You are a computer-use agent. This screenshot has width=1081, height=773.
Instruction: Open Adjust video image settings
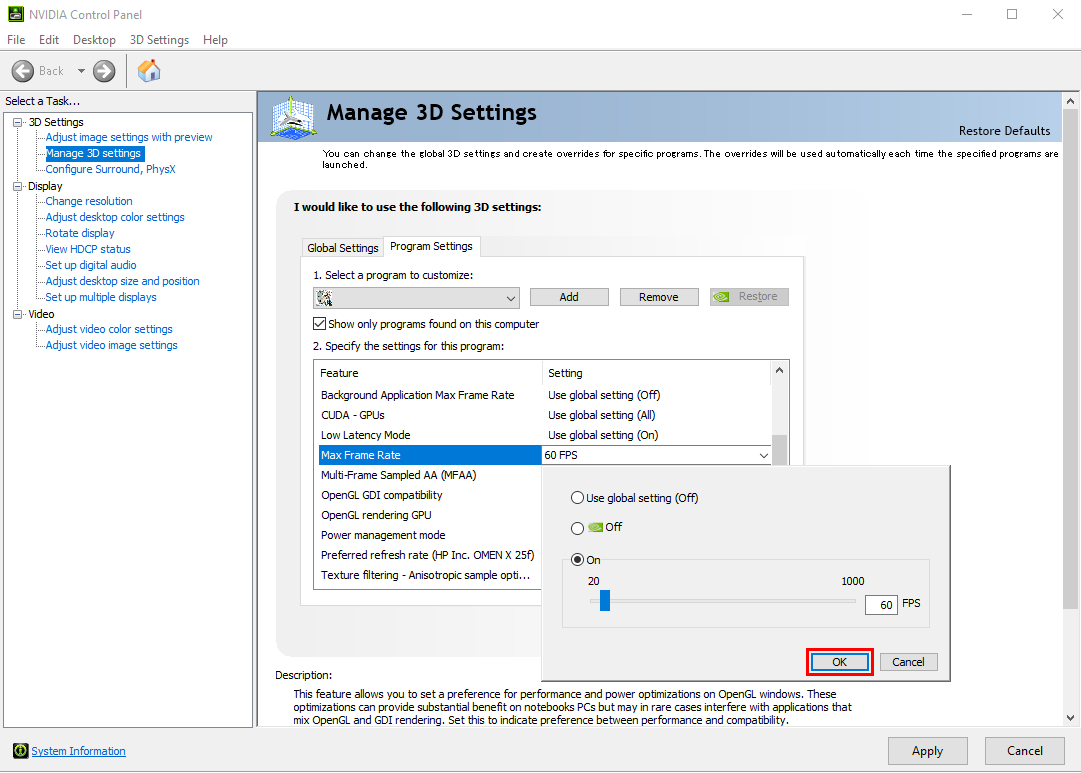point(112,345)
